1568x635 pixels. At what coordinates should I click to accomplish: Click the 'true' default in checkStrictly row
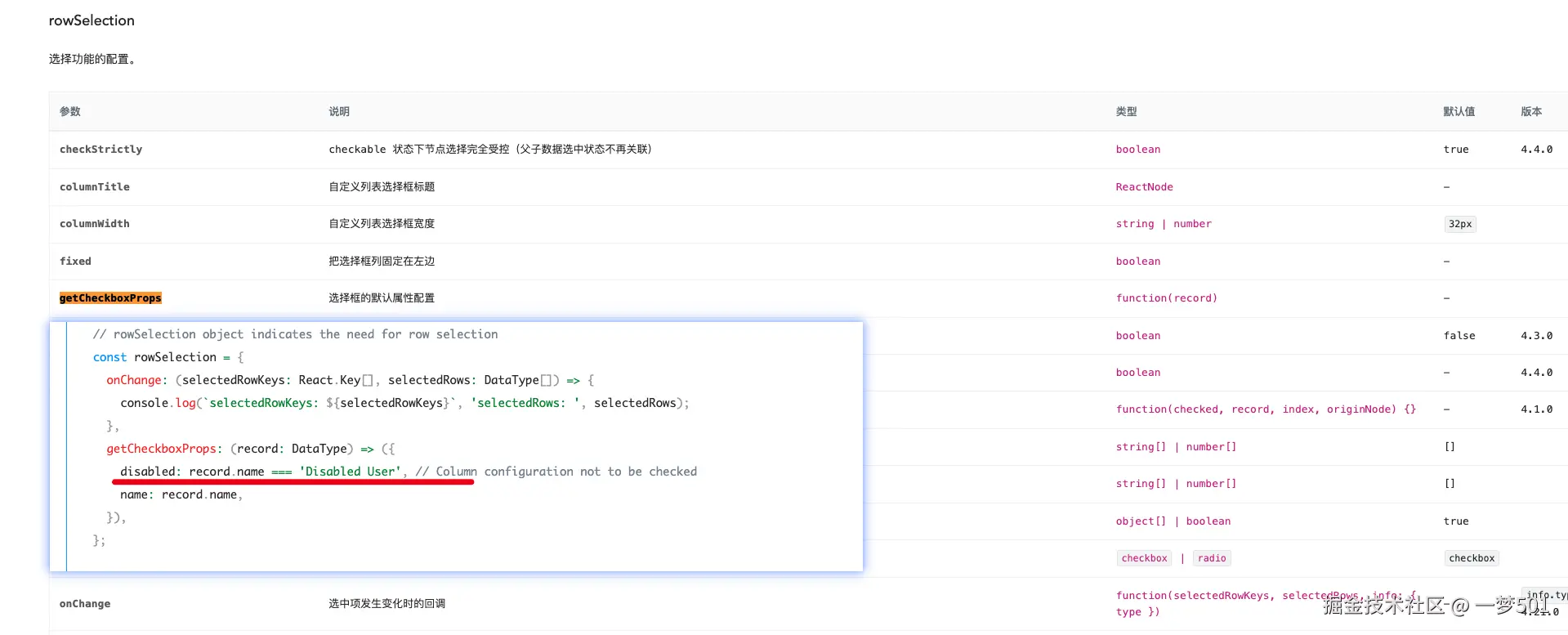(1456, 150)
